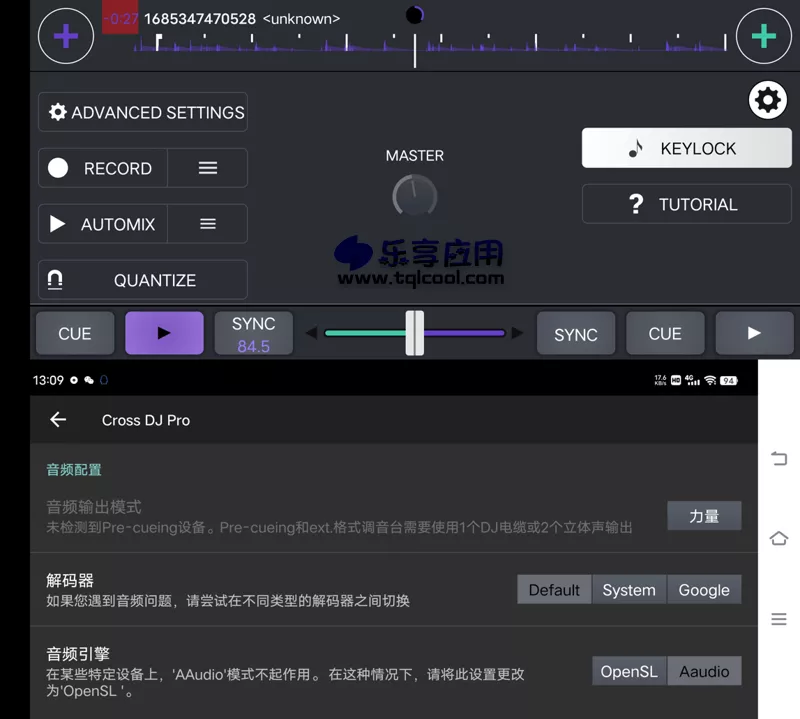Tap the headphone icon next to QUANTIZE
This screenshot has height=719, width=800.
[57, 280]
